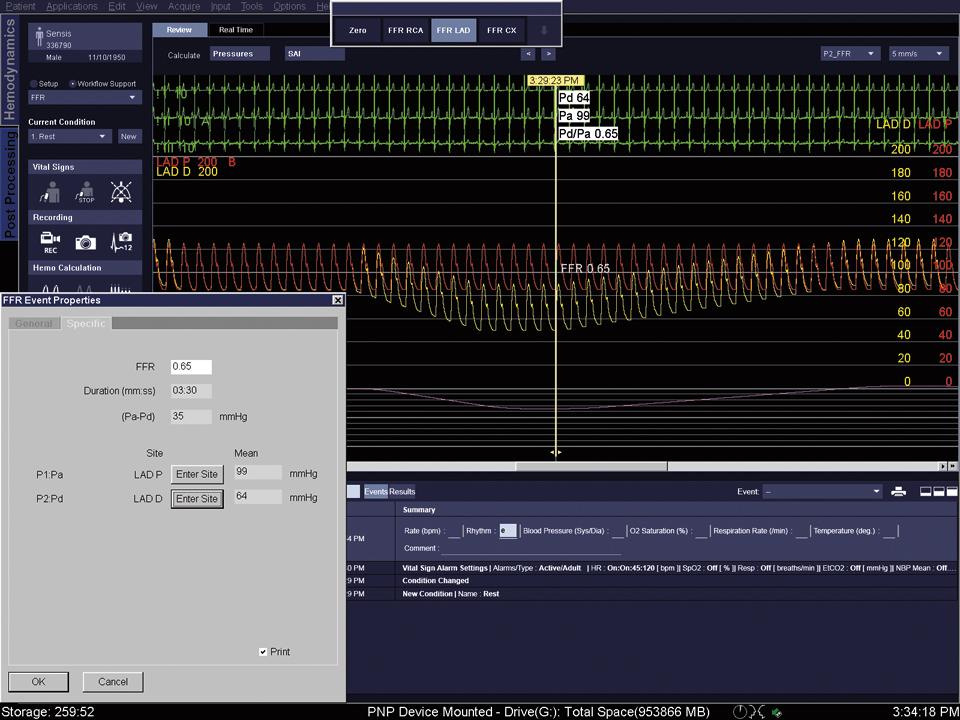Click the FFR value input field
960x720 pixels.
tap(191, 367)
